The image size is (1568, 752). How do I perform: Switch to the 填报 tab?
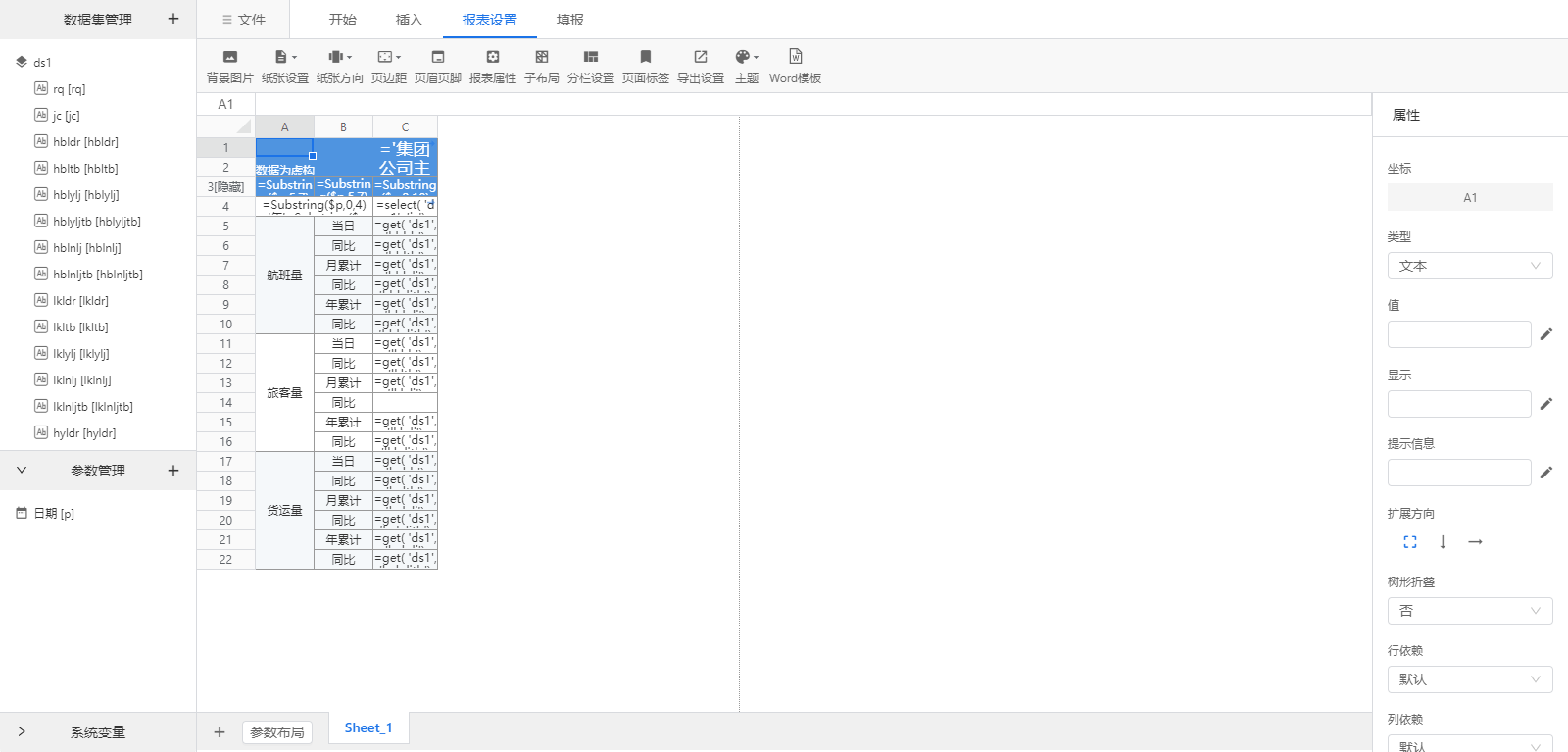click(569, 20)
